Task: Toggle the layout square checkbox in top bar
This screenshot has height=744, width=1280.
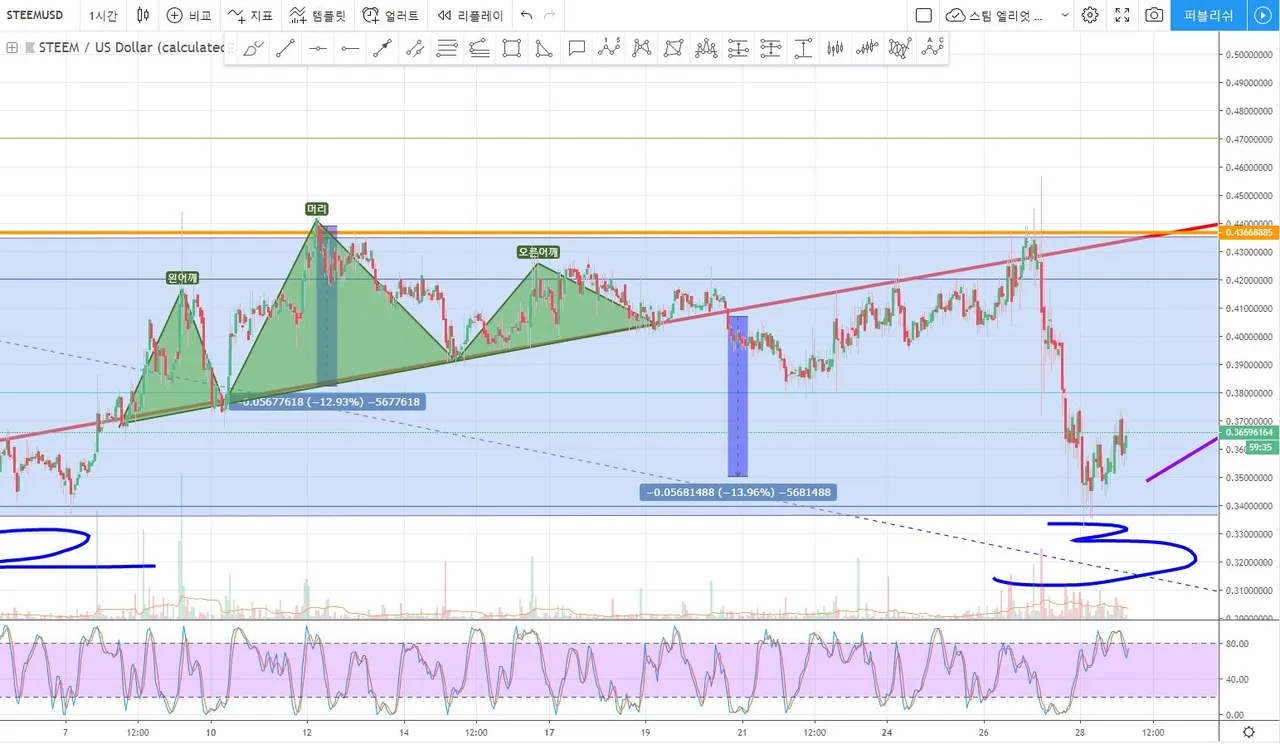Action: (924, 15)
